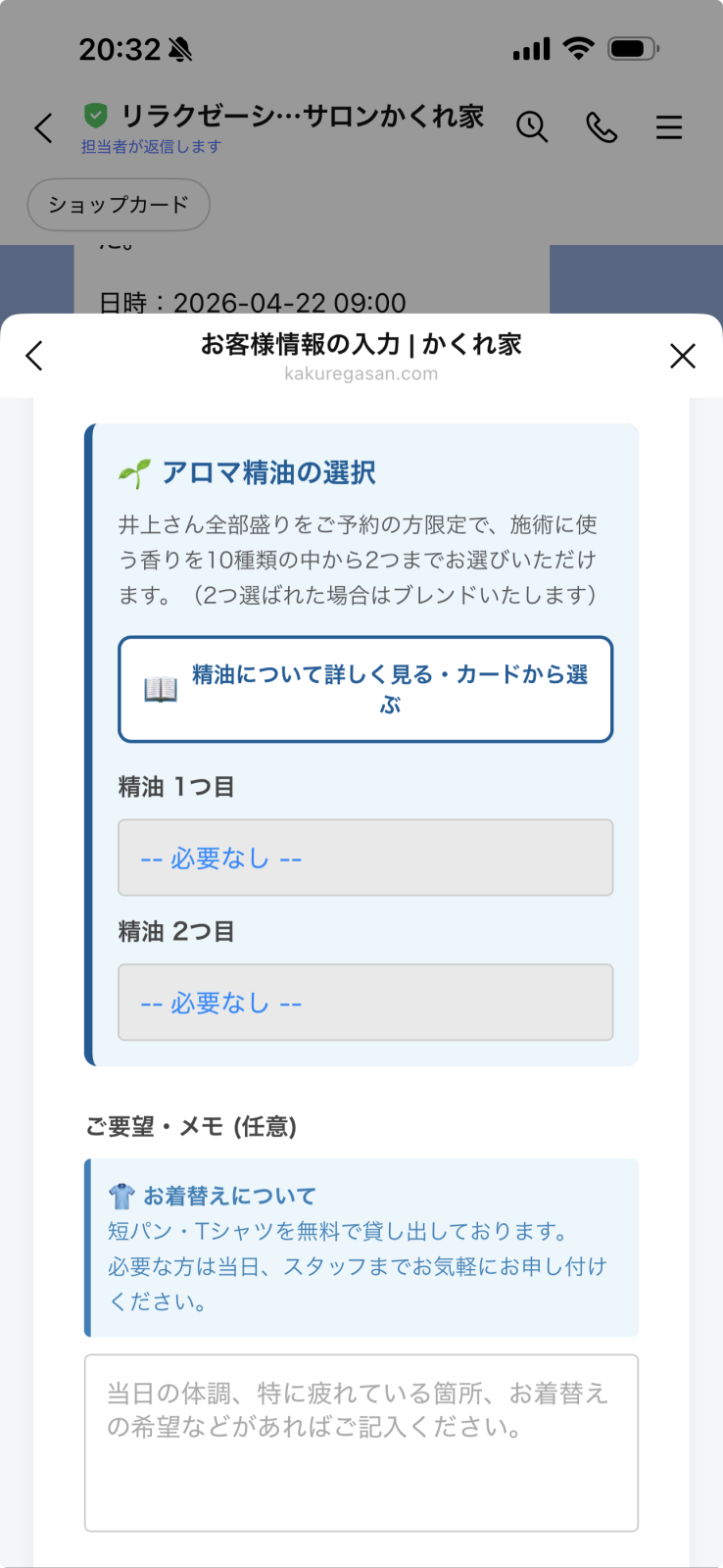Go back in the お客様情報の入力 web view
This screenshot has width=723, height=1568.
[x=35, y=355]
